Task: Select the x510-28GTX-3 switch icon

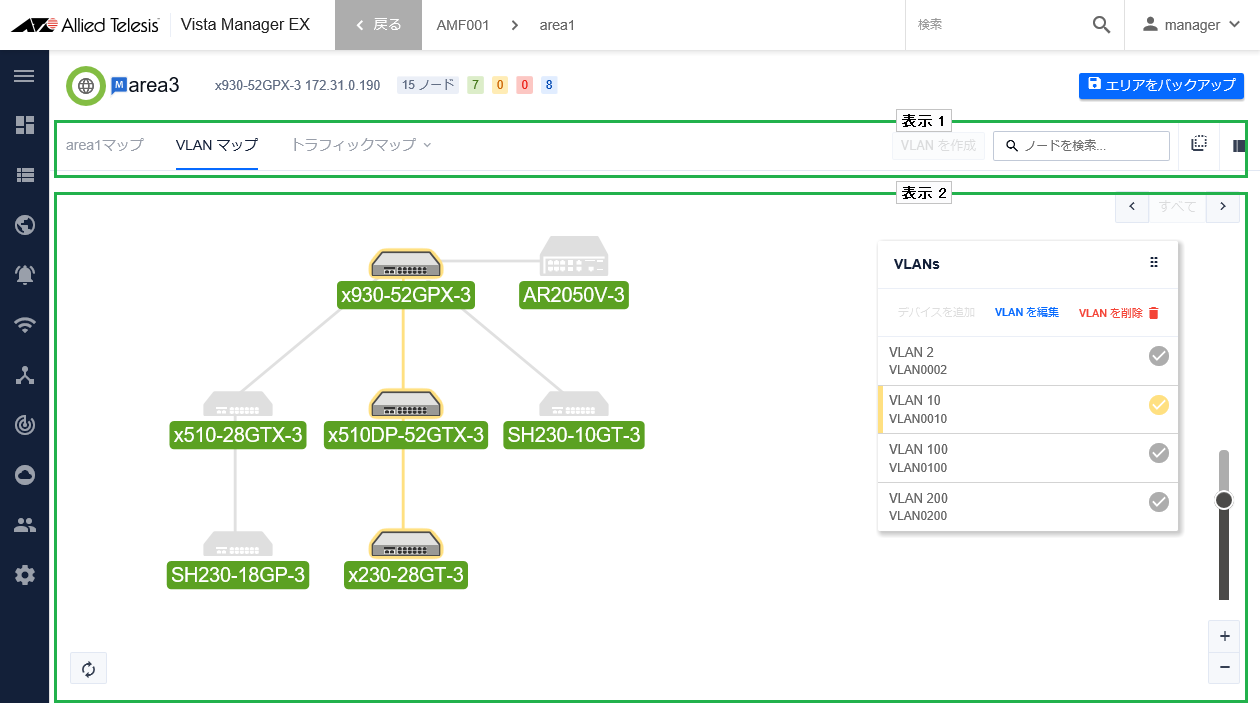Action: pyautogui.click(x=238, y=404)
